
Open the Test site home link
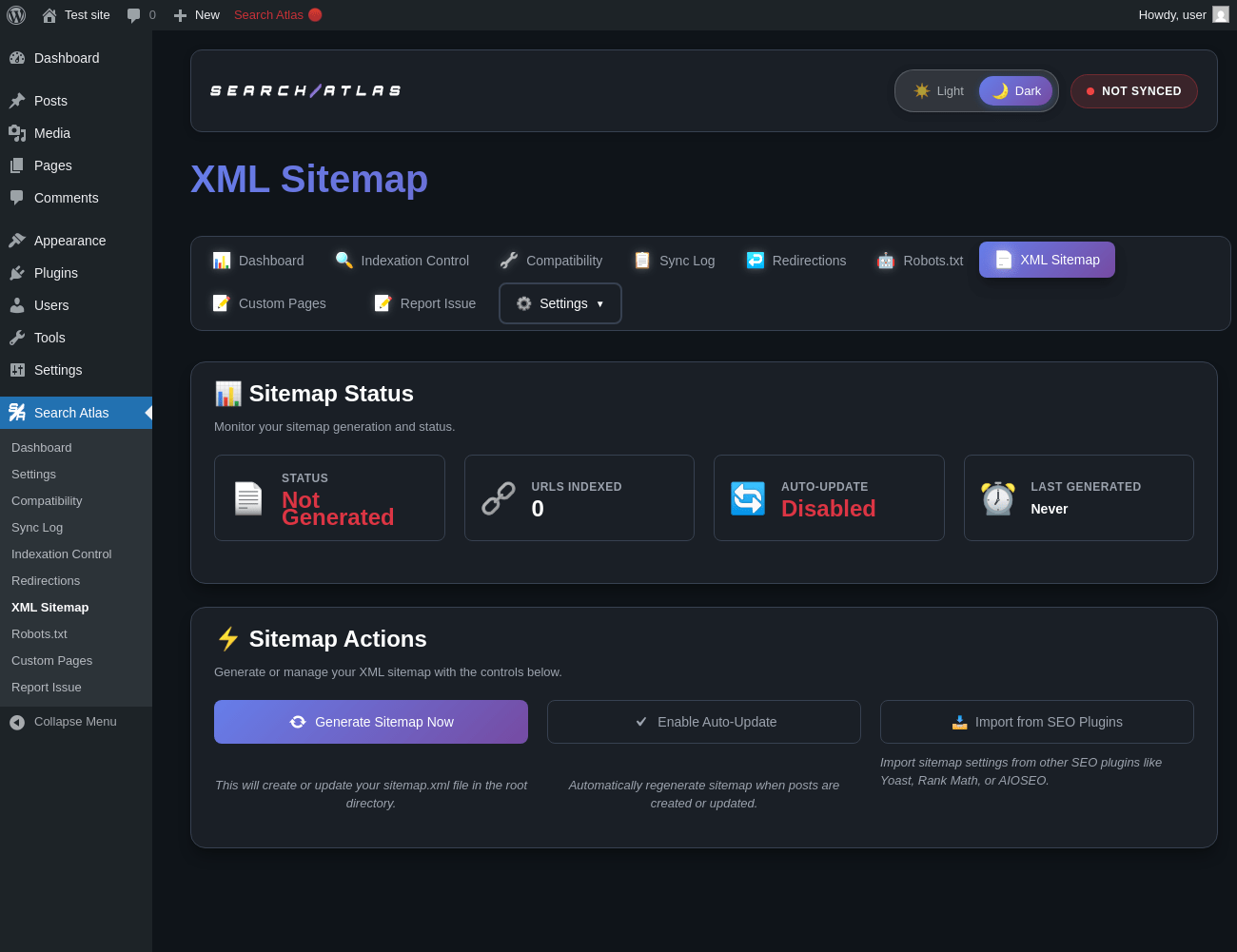click(76, 15)
